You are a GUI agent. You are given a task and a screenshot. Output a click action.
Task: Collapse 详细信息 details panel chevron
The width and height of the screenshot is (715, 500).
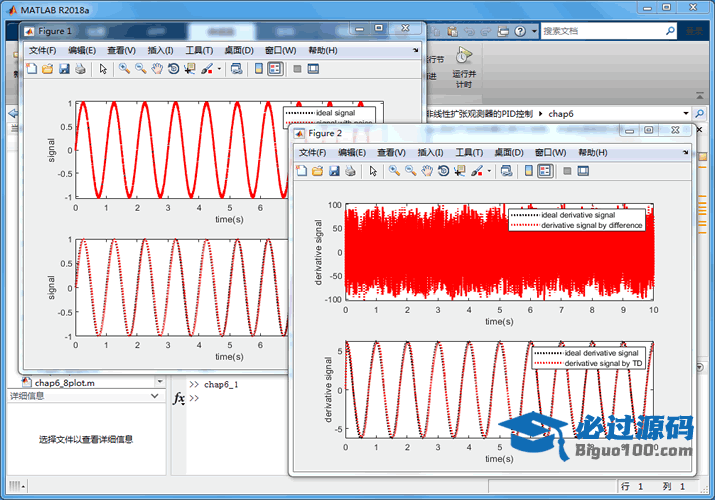point(155,396)
